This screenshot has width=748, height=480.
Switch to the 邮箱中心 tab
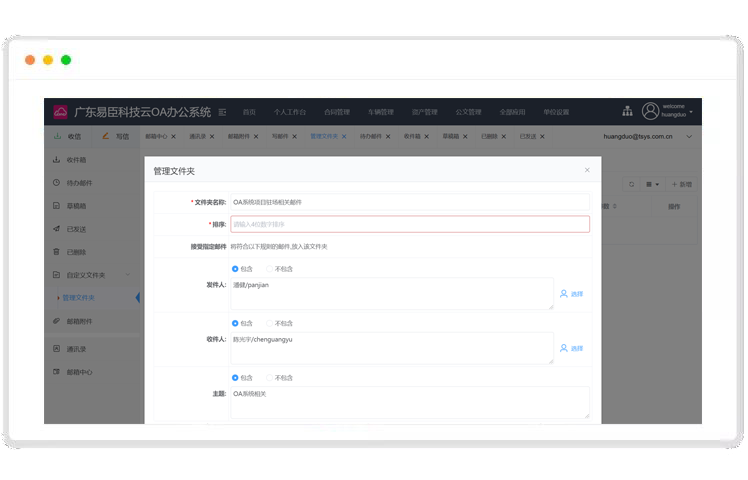[156, 136]
